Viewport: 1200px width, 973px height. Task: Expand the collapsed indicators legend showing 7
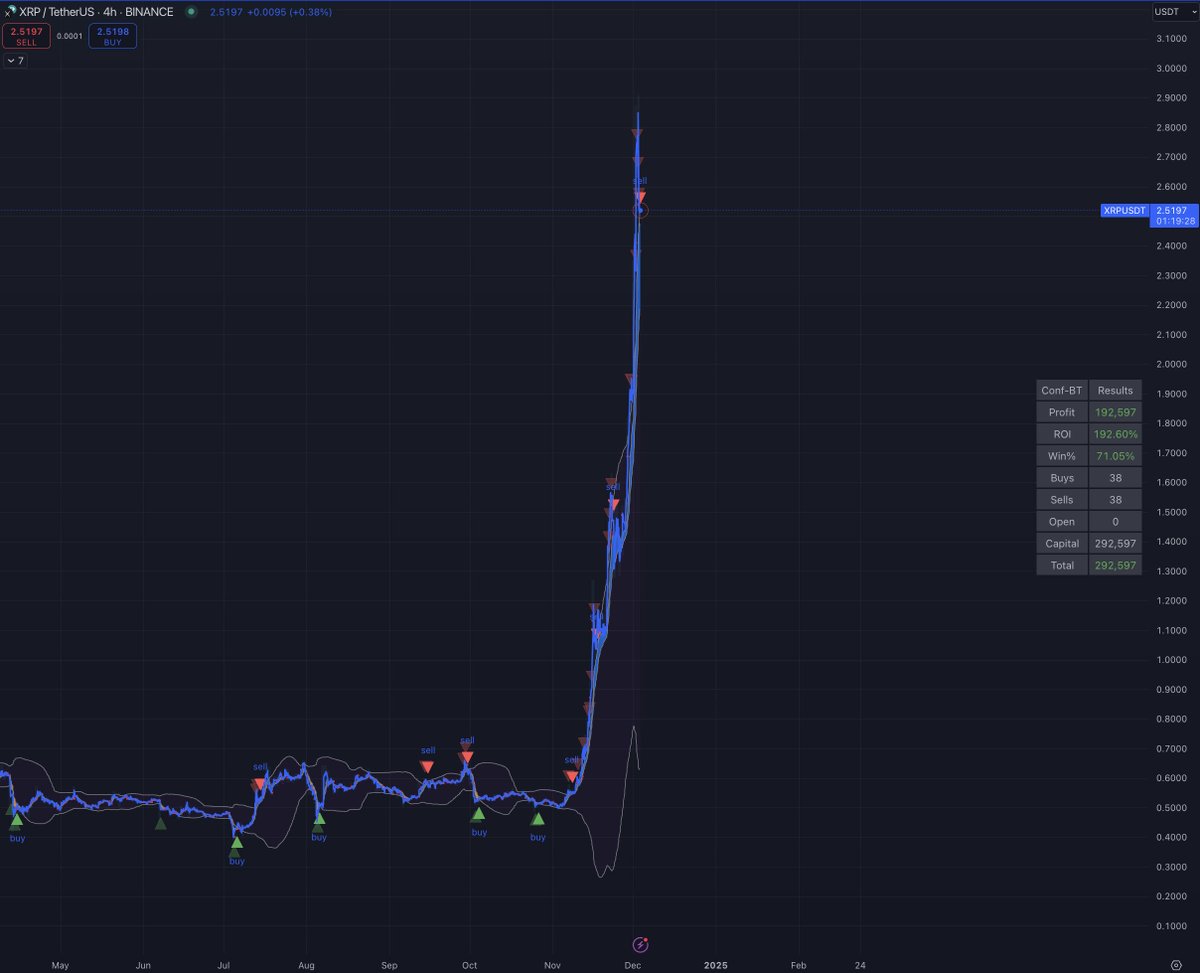15,61
